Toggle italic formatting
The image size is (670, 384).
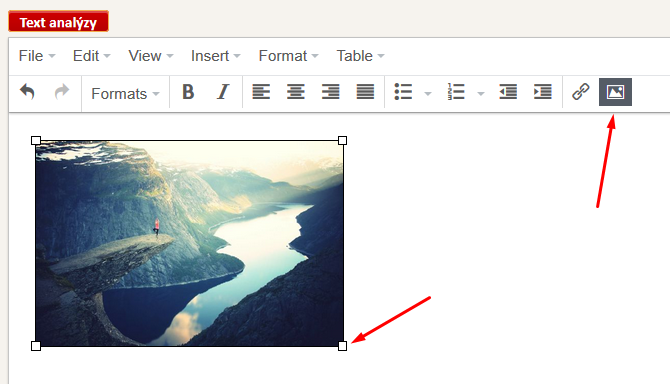pos(223,92)
